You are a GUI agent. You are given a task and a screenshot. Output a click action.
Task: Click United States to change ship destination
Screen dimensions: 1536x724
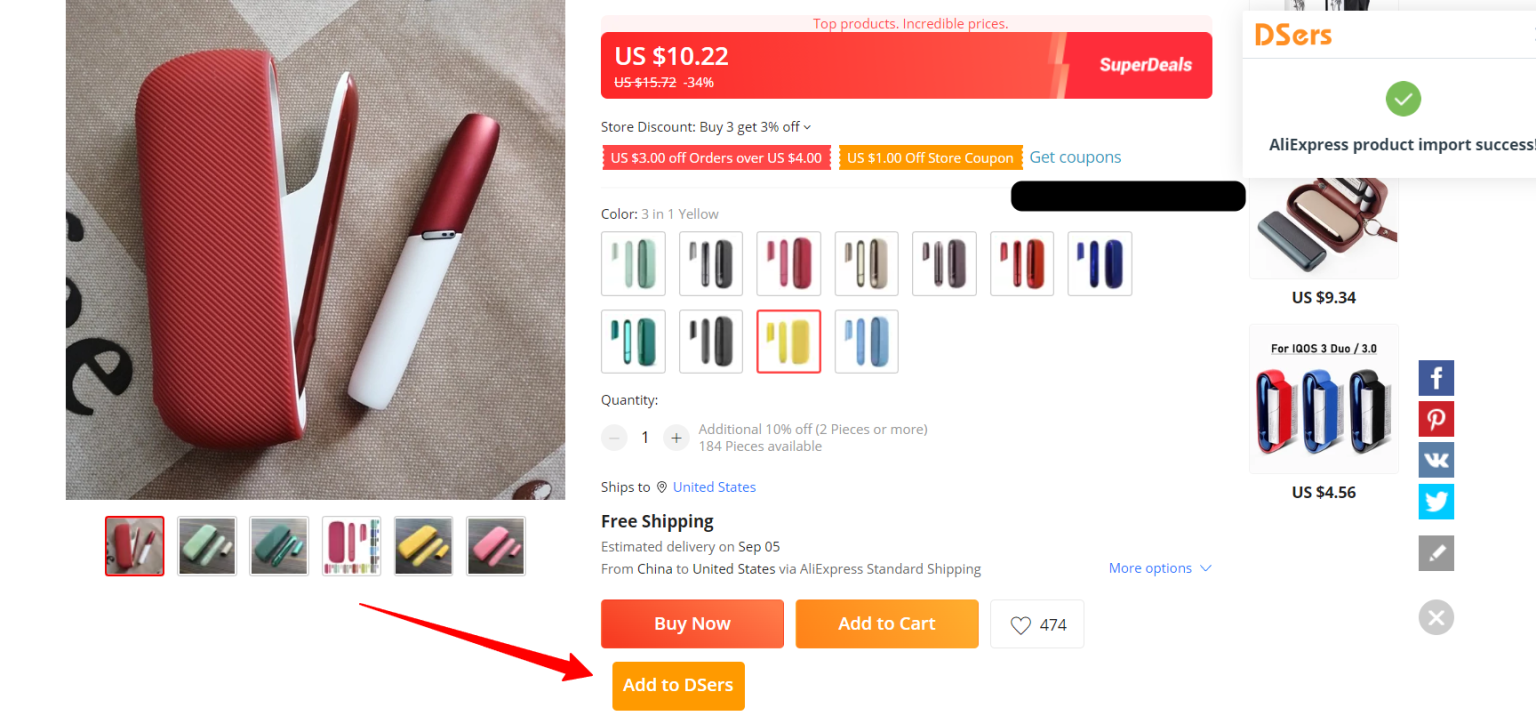click(x=714, y=487)
